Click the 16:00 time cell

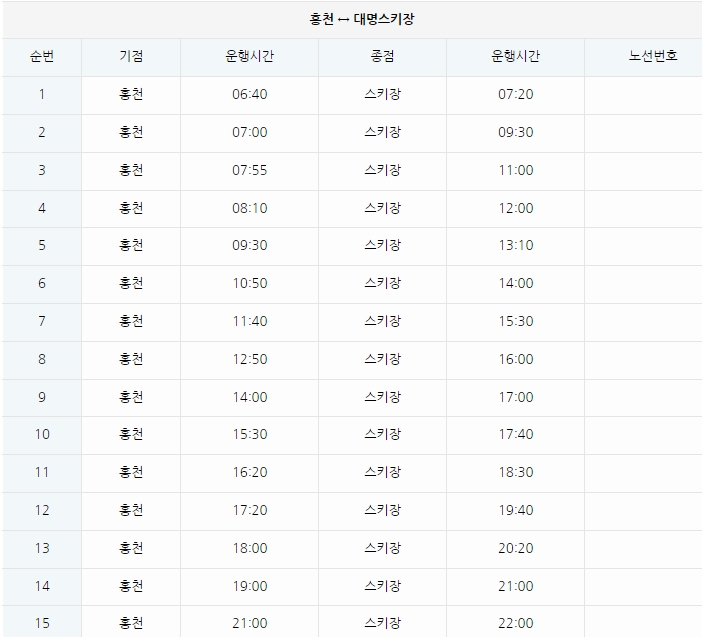click(515, 359)
